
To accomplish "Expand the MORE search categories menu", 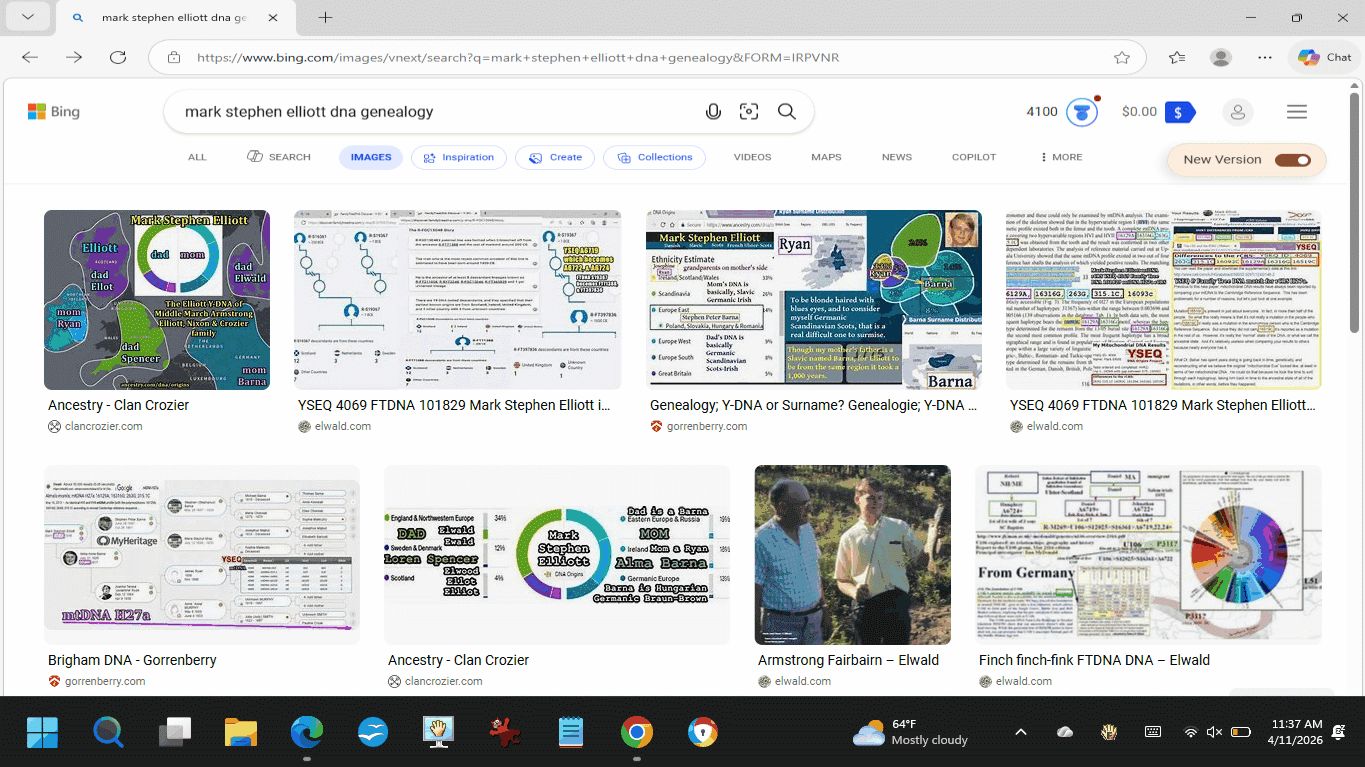I will (x=1061, y=157).
